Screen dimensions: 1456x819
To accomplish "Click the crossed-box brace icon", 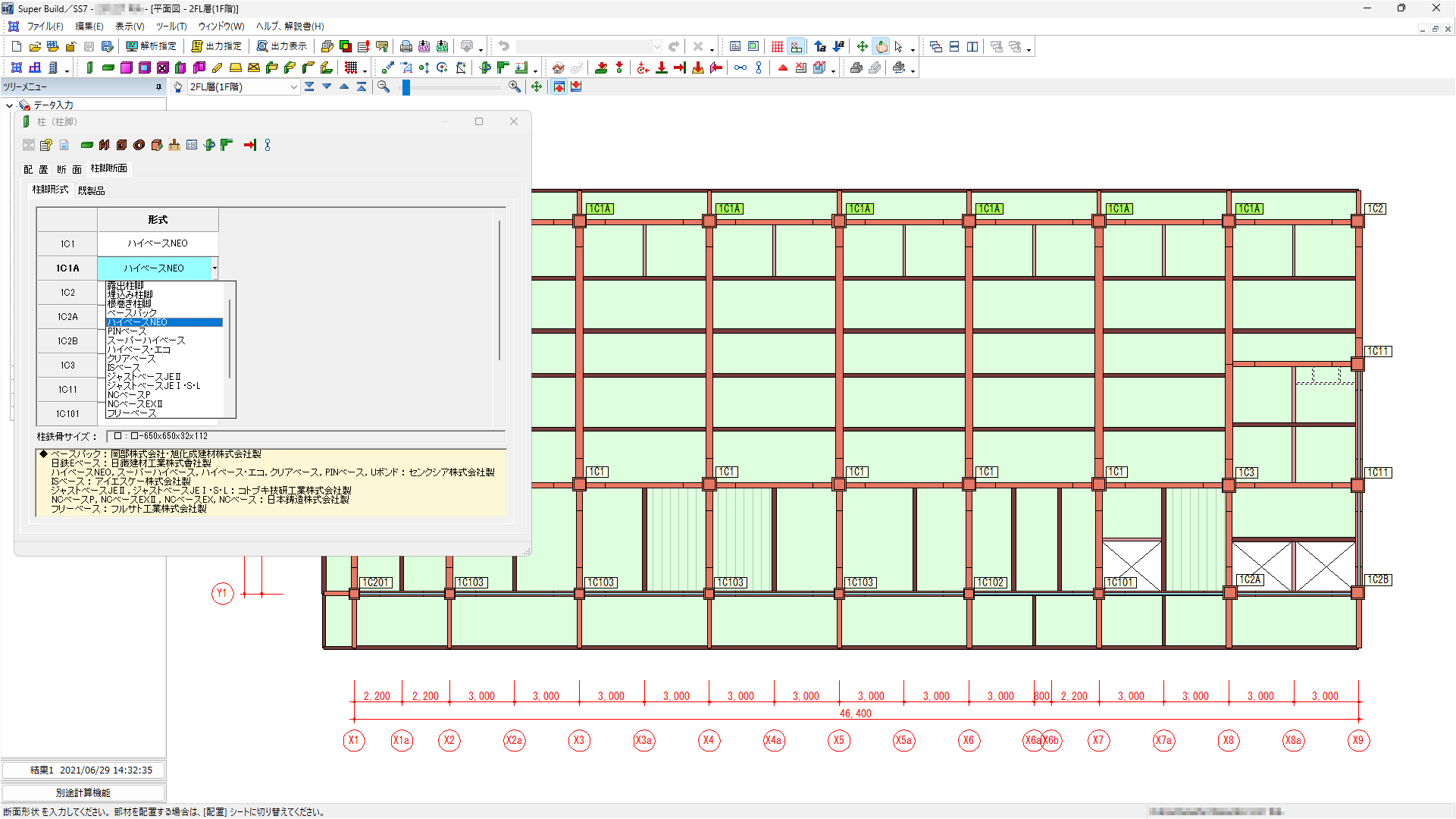I will point(163,67).
